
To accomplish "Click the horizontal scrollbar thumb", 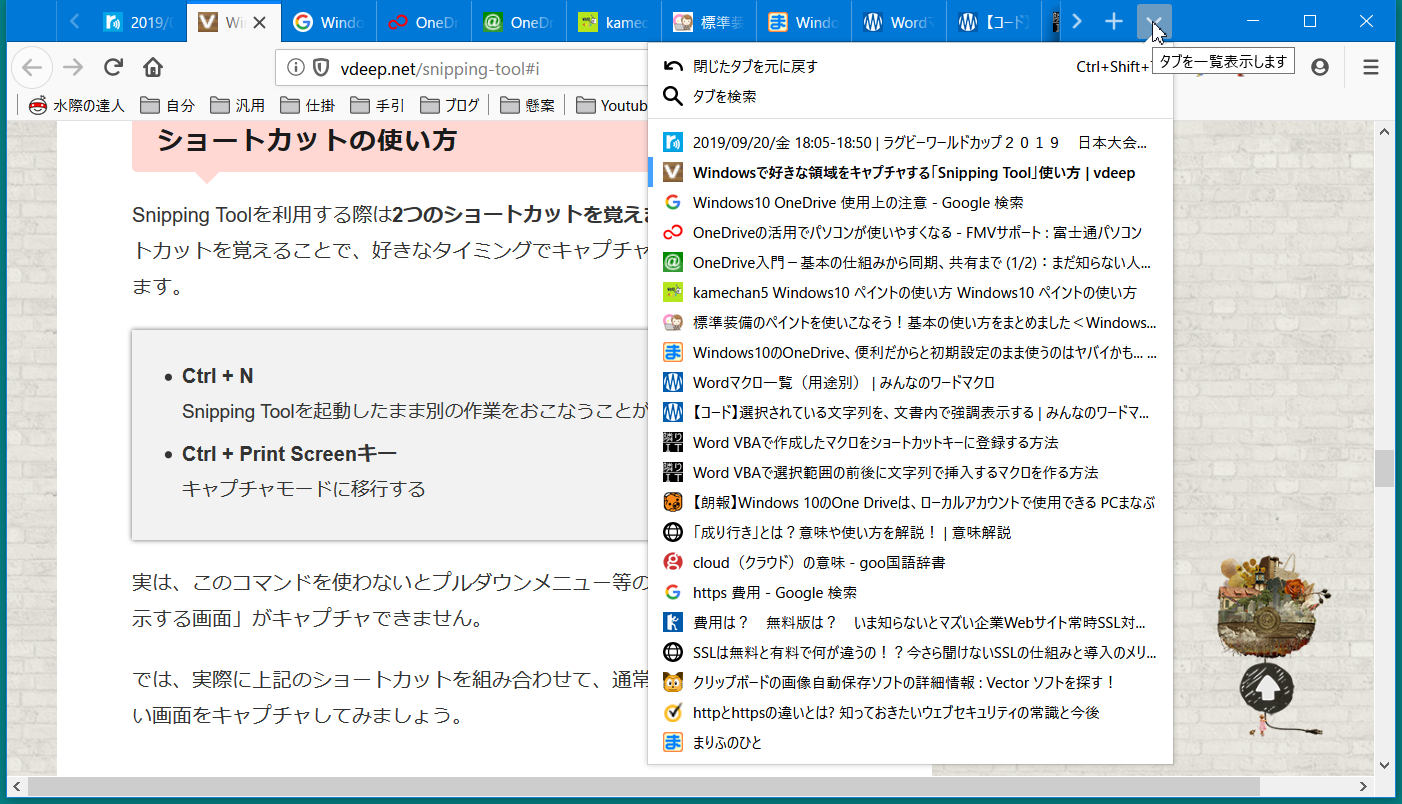I will [x=644, y=786].
